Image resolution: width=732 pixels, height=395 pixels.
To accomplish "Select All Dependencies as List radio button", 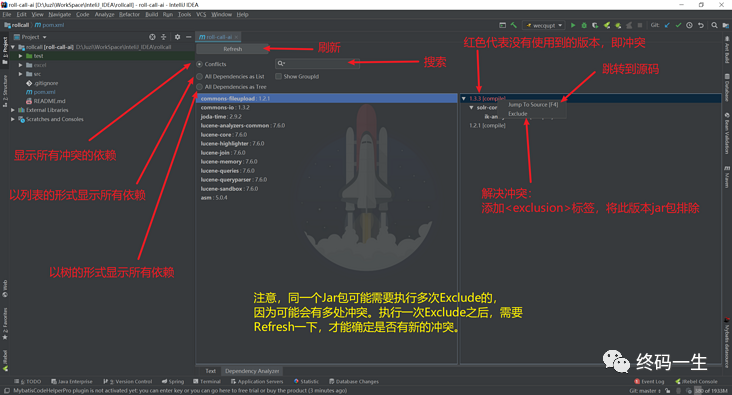I will 200,76.
